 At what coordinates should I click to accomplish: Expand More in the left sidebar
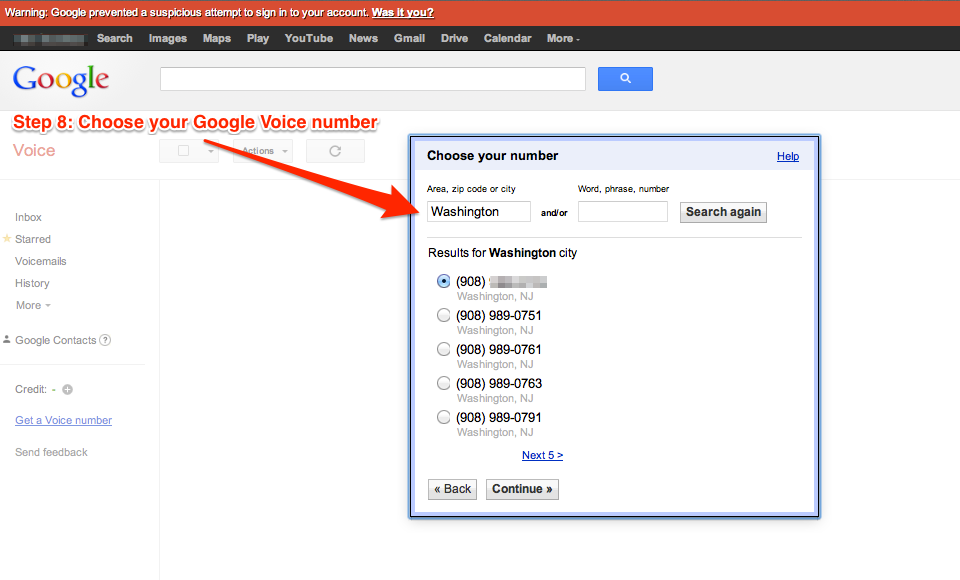32,305
